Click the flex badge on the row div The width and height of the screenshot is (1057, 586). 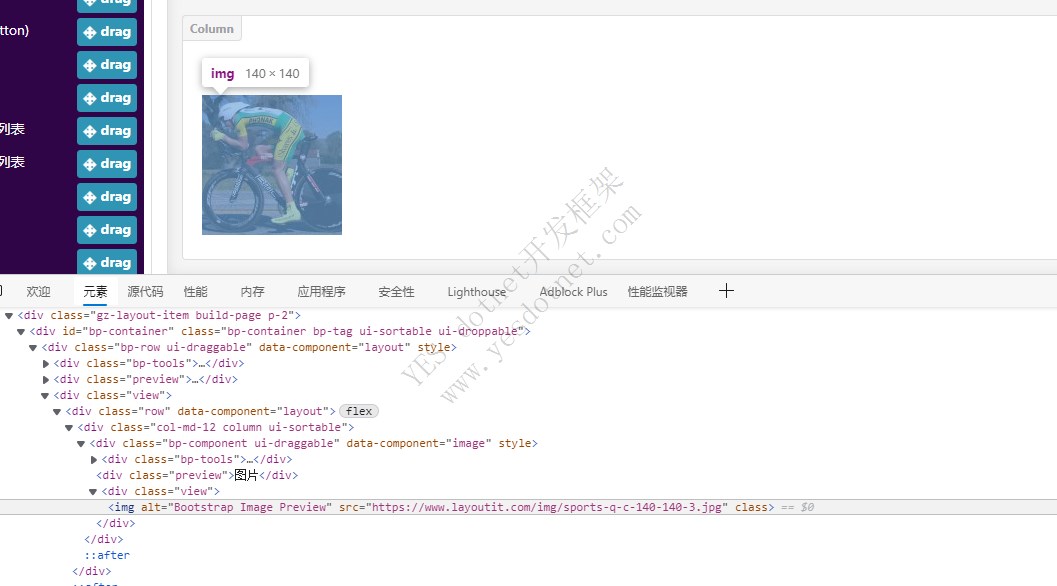[x=359, y=411]
